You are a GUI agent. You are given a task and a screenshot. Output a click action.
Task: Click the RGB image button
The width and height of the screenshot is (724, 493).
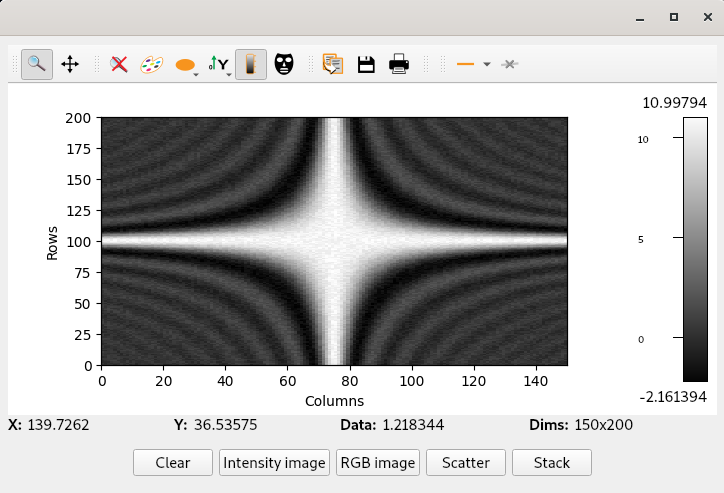(x=378, y=463)
